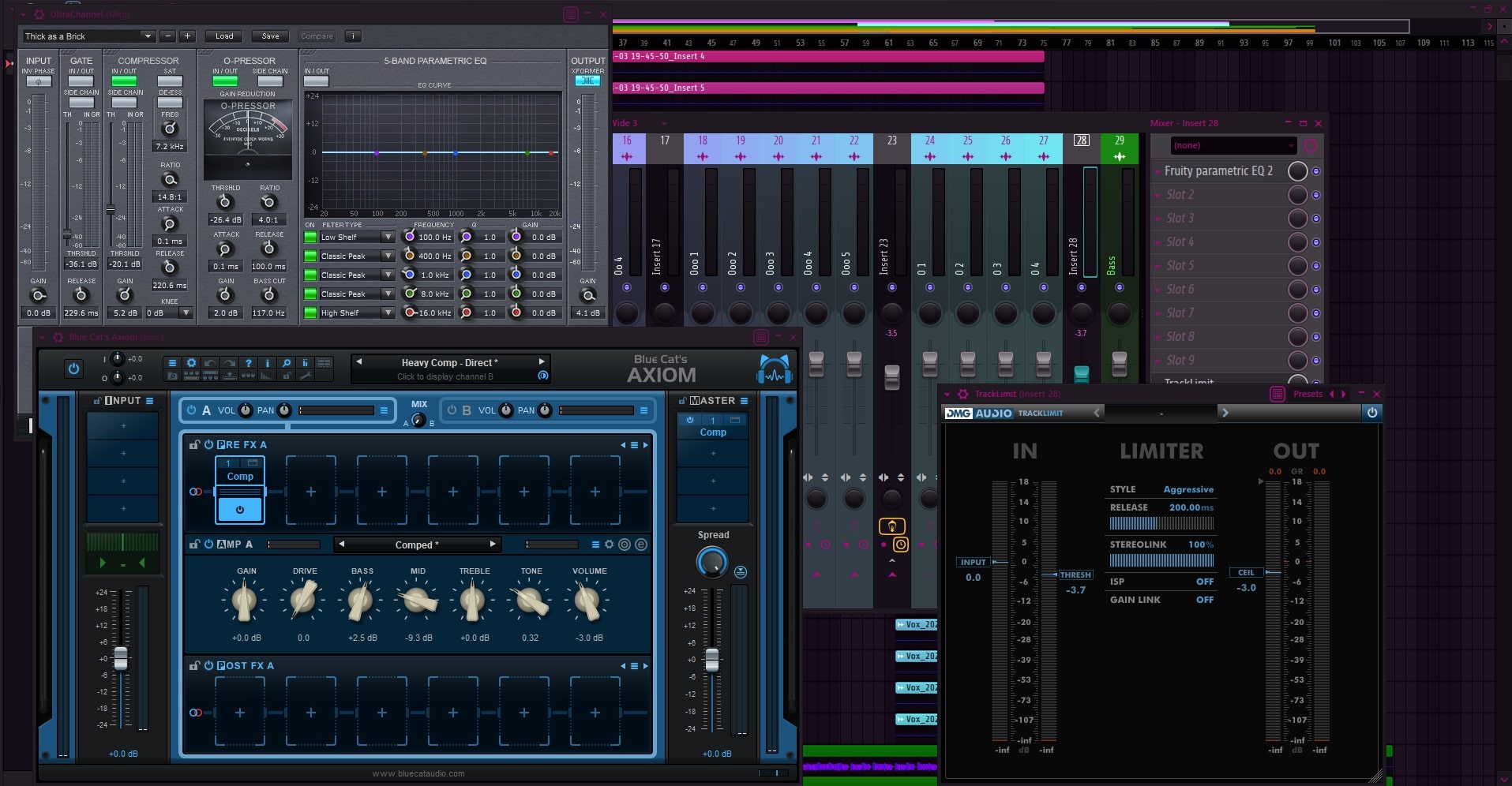Click the TrackLimit power bypass icon
This screenshot has width=1512, height=786.
[x=1372, y=413]
